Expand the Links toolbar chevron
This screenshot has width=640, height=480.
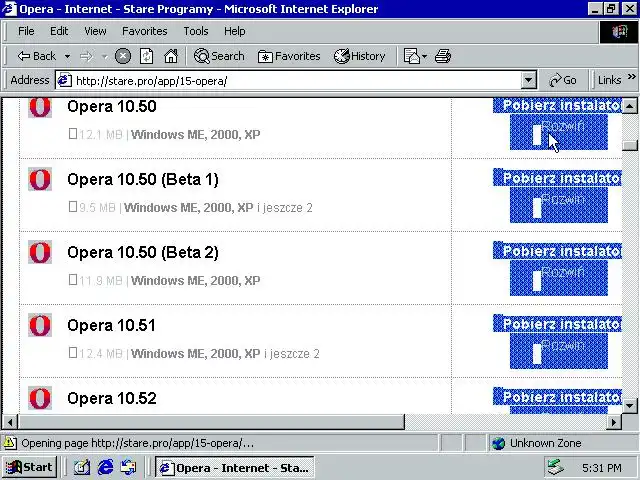631,77
